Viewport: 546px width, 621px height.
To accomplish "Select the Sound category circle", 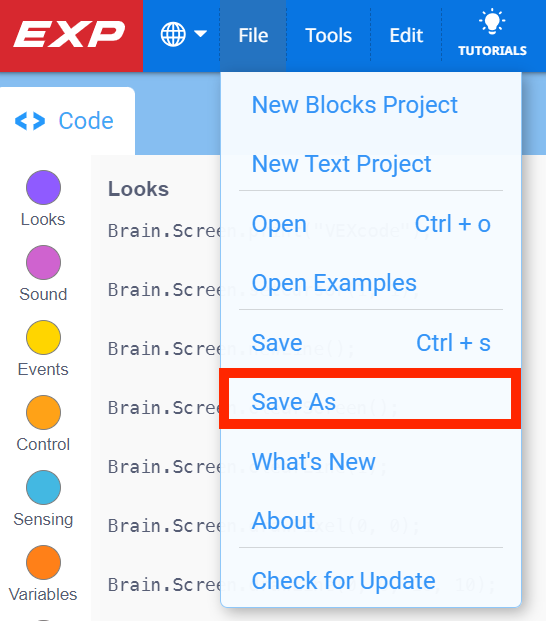I will point(43,262).
